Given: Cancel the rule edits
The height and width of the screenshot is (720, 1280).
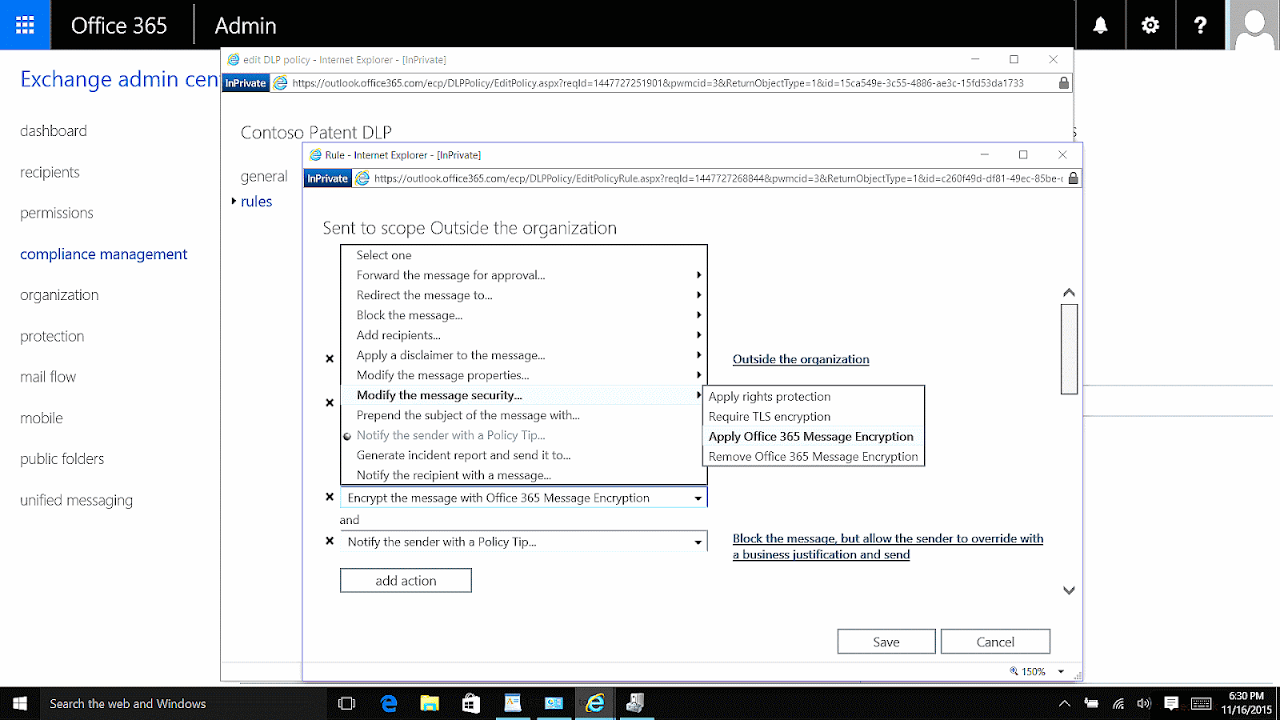Looking at the screenshot, I should click(995, 642).
